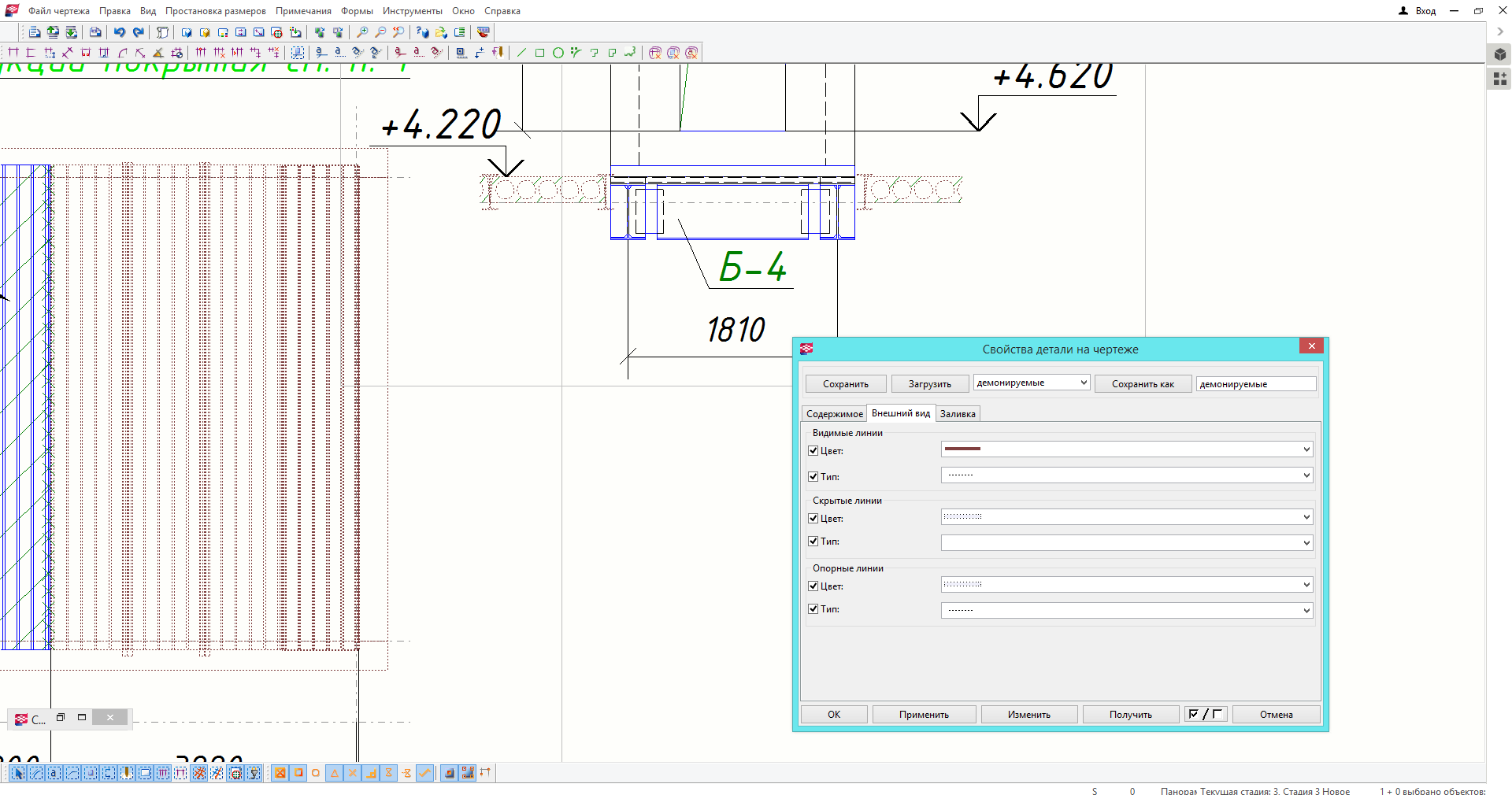Toggle reference lines Цвет checkbox

coord(813,586)
